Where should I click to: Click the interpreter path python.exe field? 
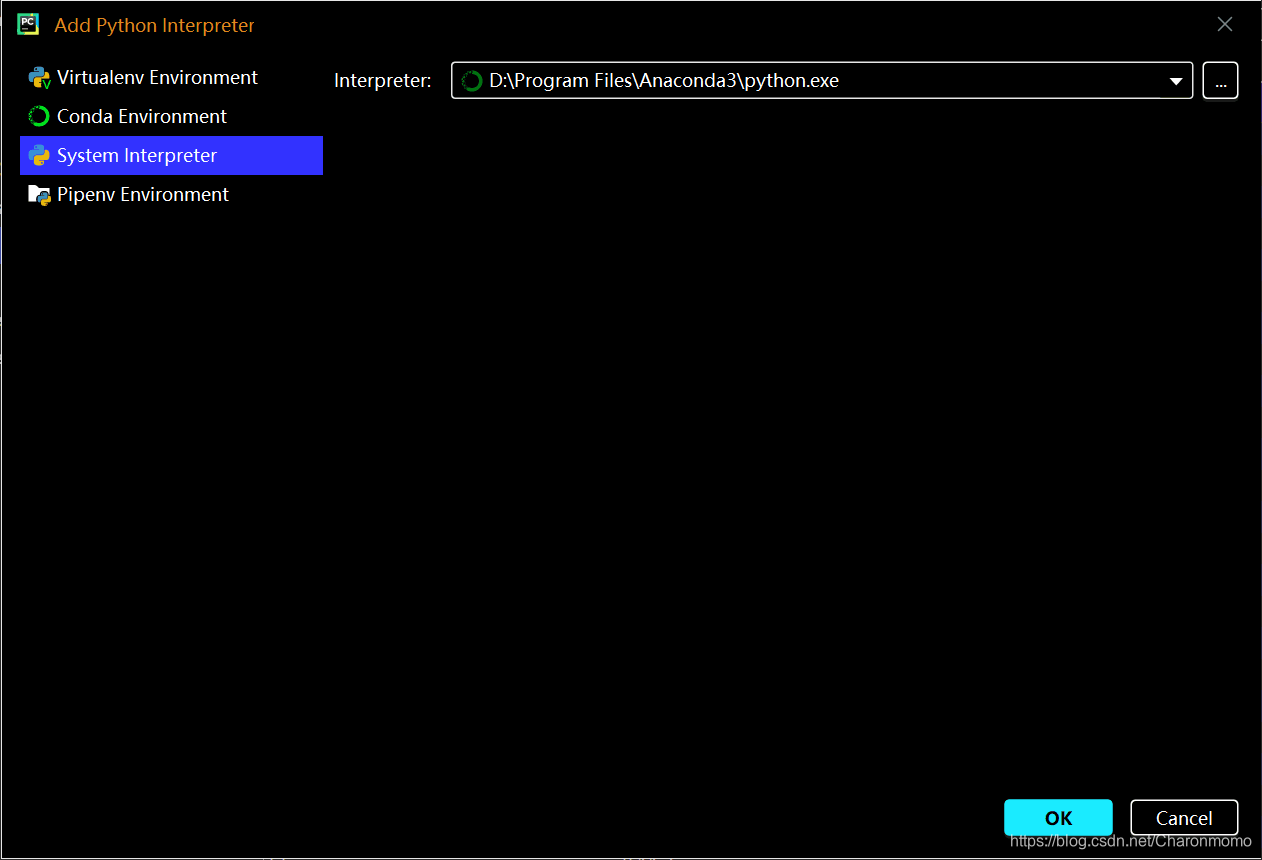click(822, 81)
